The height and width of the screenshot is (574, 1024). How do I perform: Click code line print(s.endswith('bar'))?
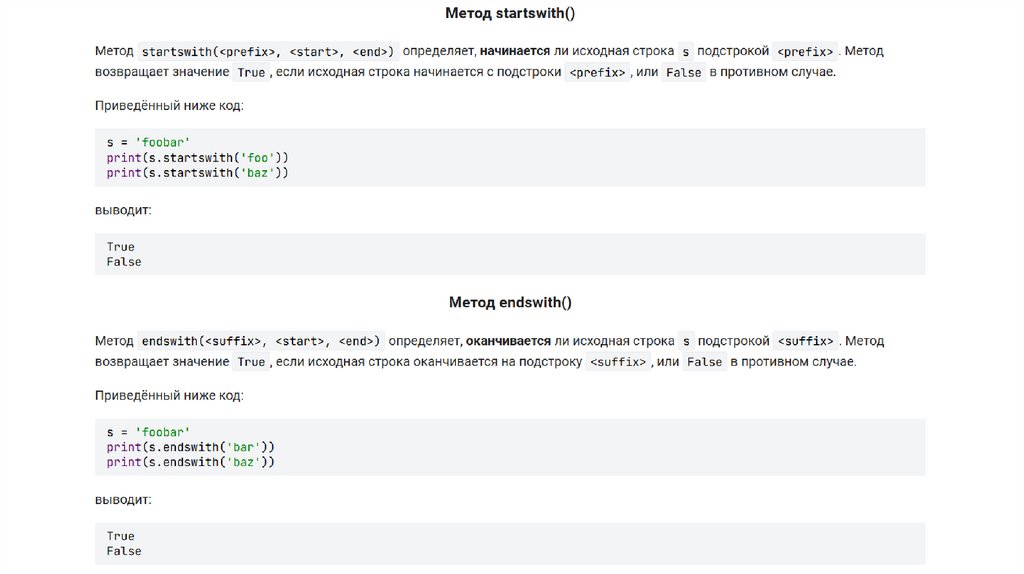coord(191,447)
